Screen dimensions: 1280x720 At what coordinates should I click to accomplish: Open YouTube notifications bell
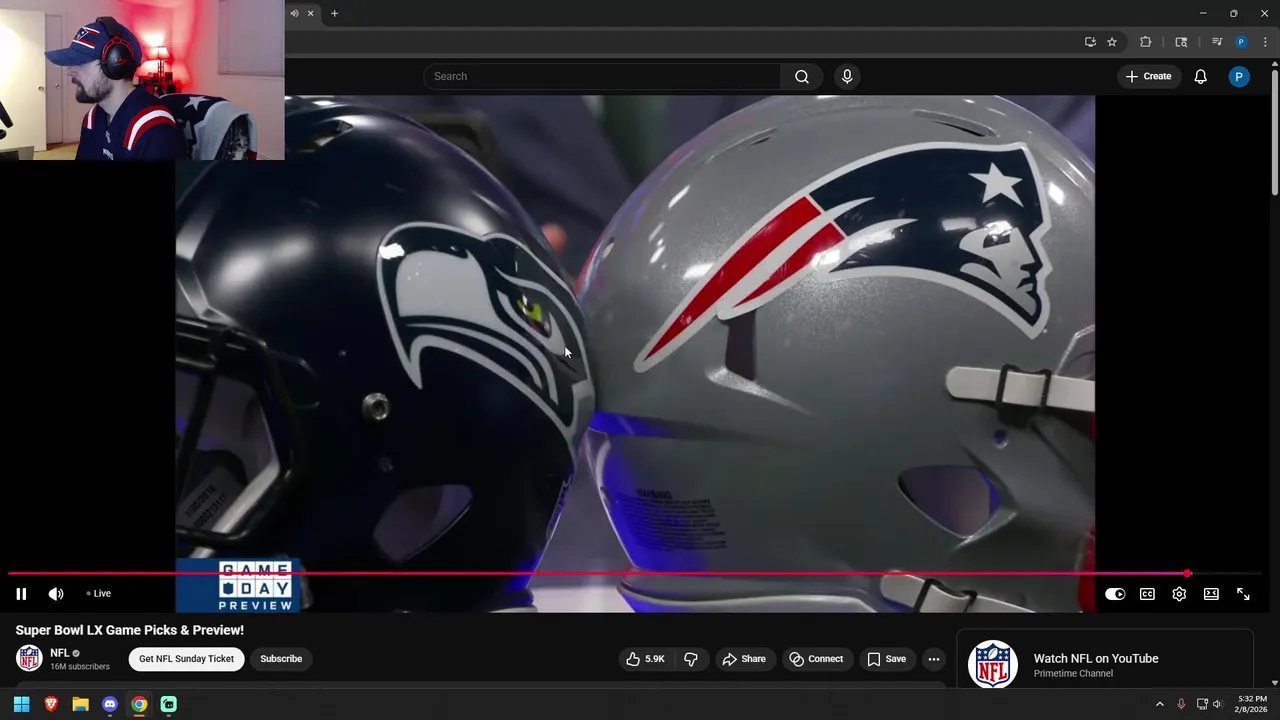[1201, 76]
